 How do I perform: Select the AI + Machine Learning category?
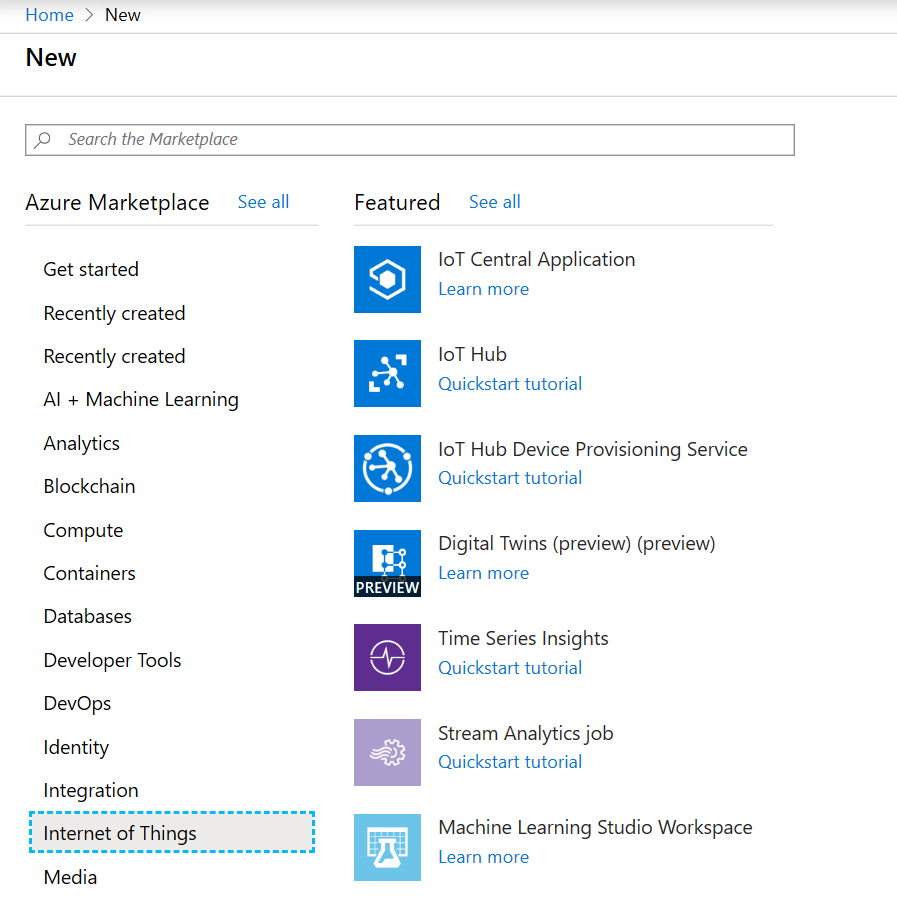click(141, 400)
